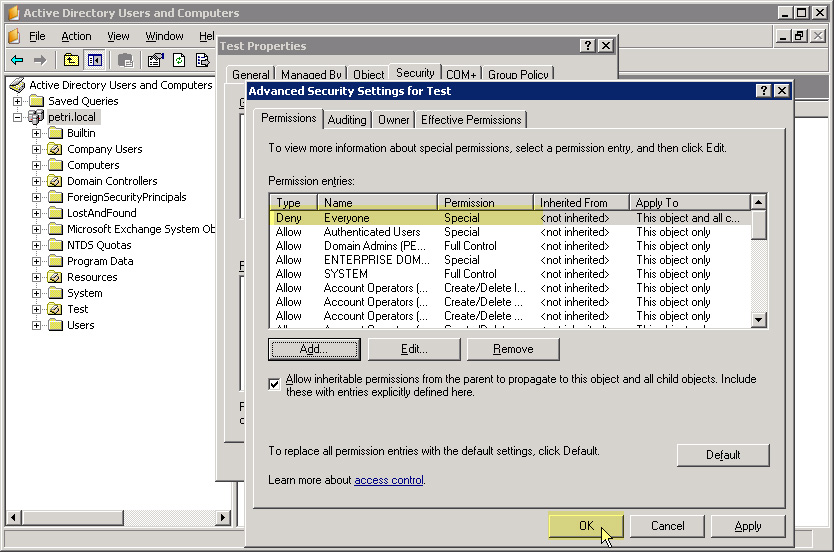Click the title bar folder icon of main window

click(x=14, y=12)
